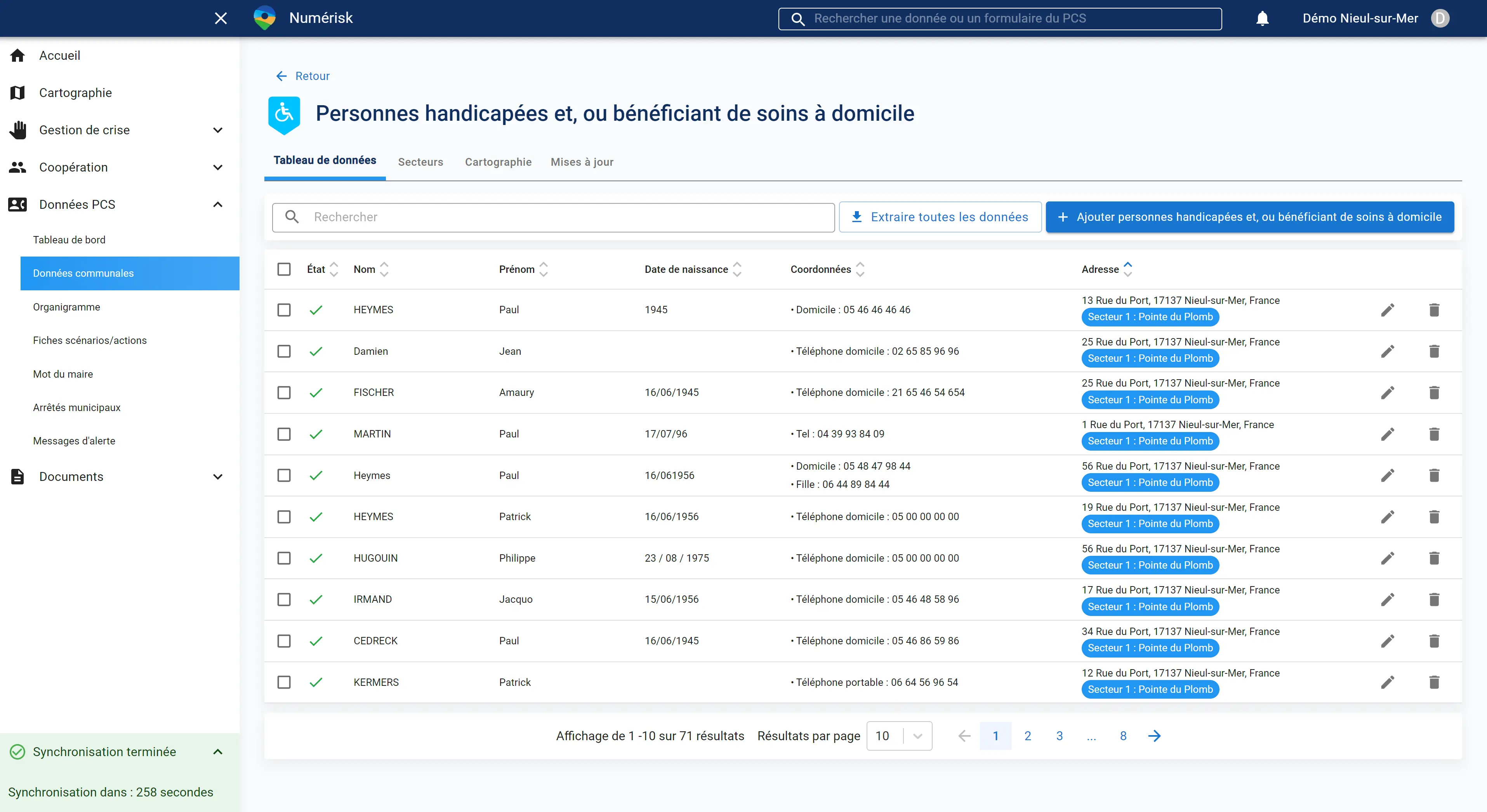Check the MARTIN Paul row checkbox
Viewport: 1487px width, 812px height.
(284, 434)
